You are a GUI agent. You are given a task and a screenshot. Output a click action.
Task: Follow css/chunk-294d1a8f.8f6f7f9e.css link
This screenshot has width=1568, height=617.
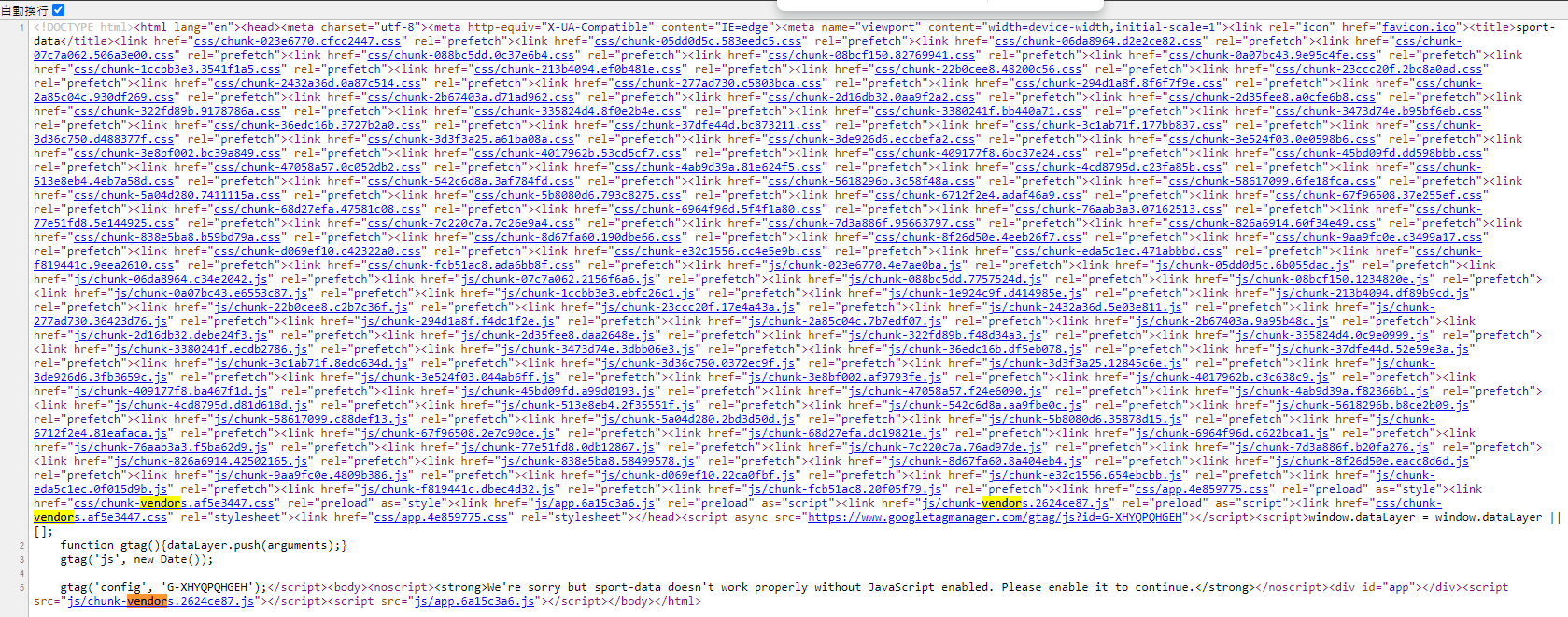[x=1119, y=83]
